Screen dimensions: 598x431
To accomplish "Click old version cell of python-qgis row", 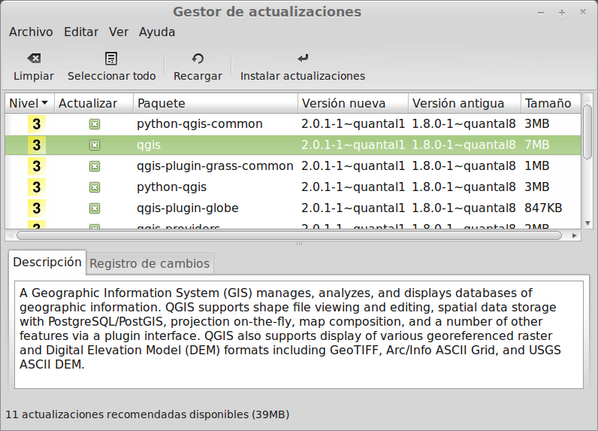I will point(464,187).
